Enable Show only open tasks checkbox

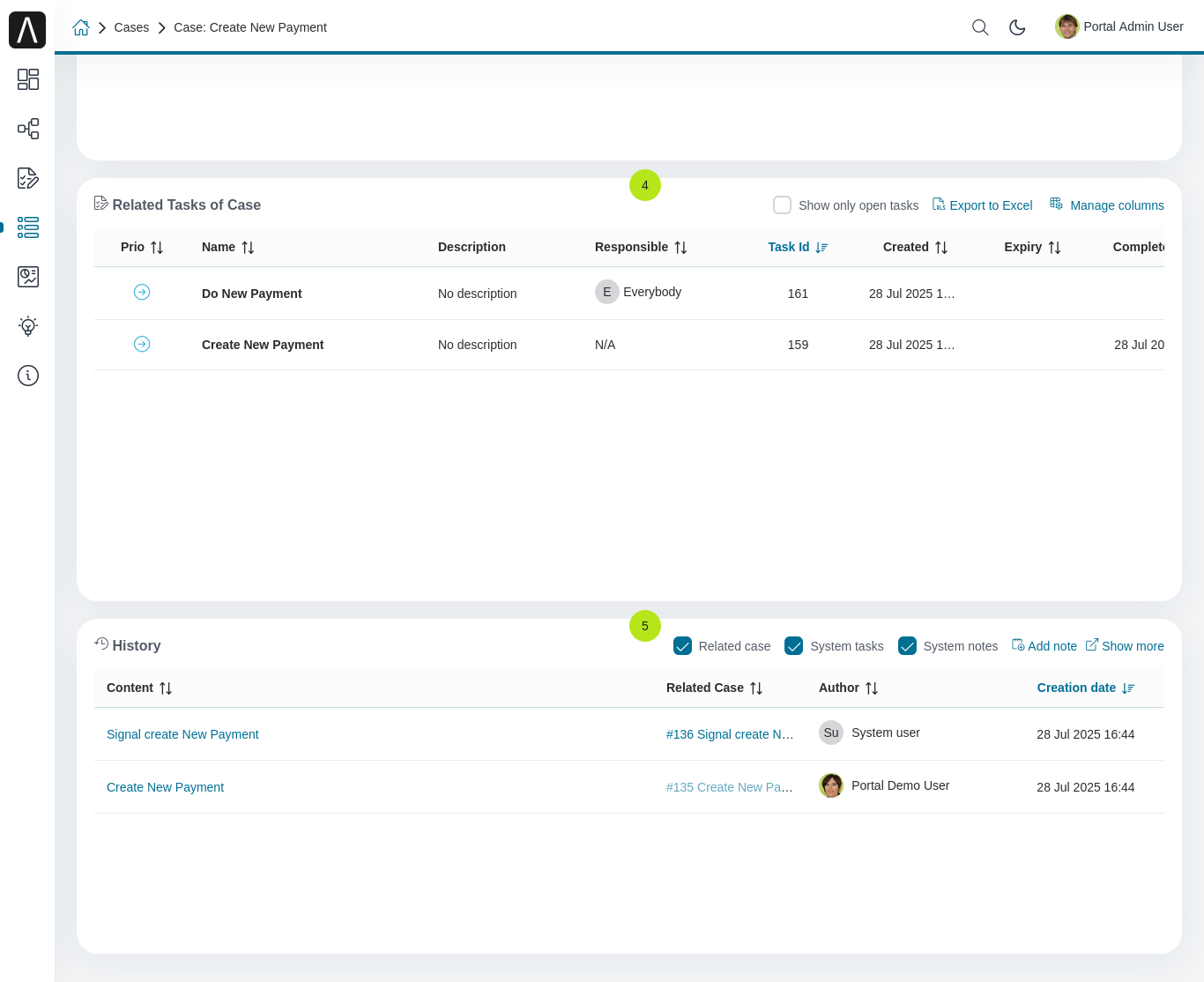tap(782, 205)
